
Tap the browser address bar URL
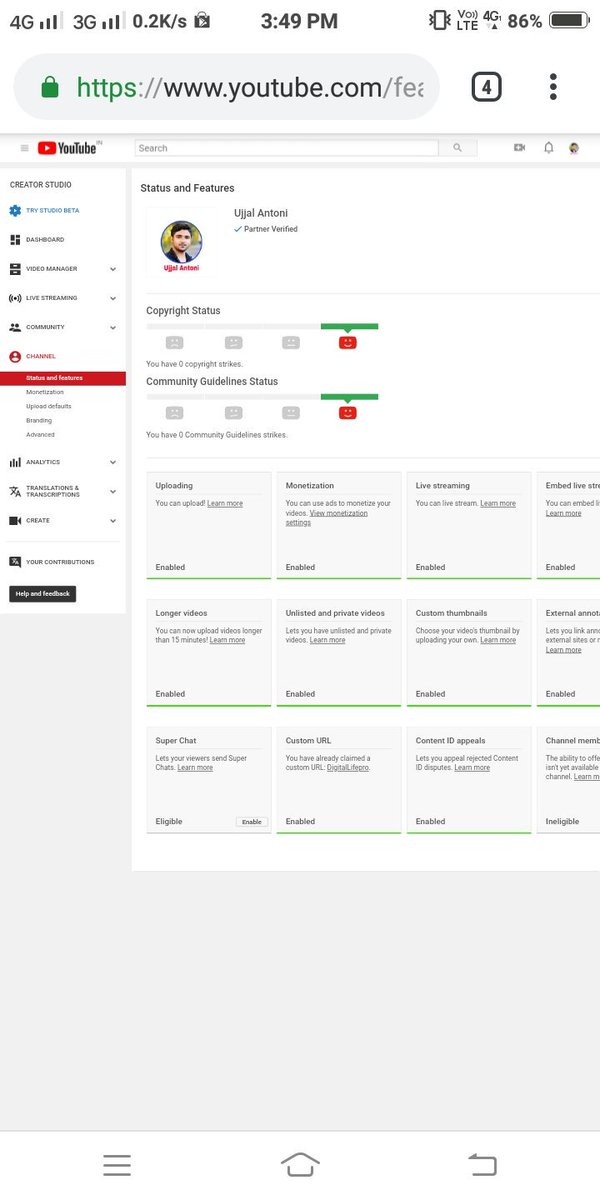pyautogui.click(x=250, y=88)
